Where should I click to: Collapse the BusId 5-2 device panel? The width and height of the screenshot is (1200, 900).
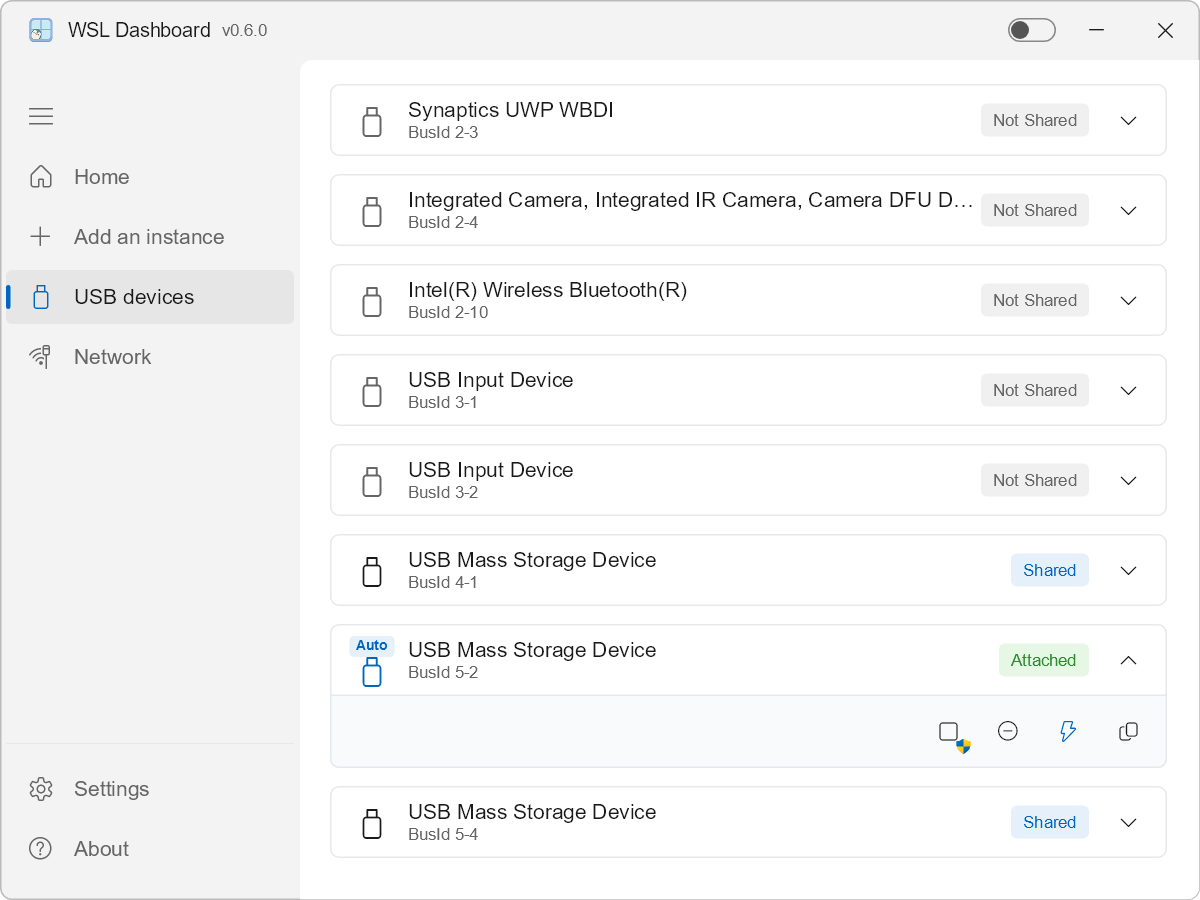pos(1128,661)
